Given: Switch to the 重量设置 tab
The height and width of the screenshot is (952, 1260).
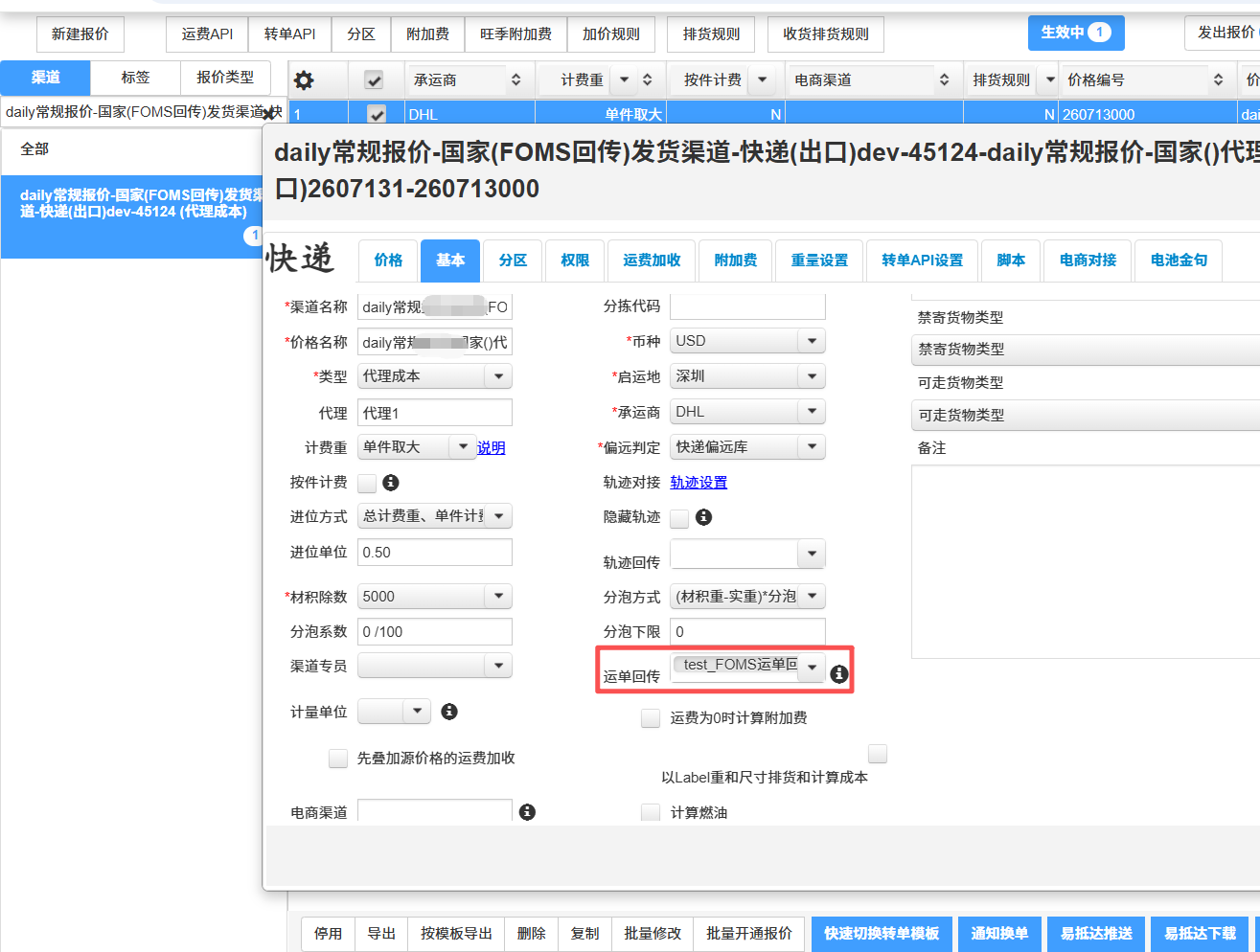Looking at the screenshot, I should [x=819, y=261].
